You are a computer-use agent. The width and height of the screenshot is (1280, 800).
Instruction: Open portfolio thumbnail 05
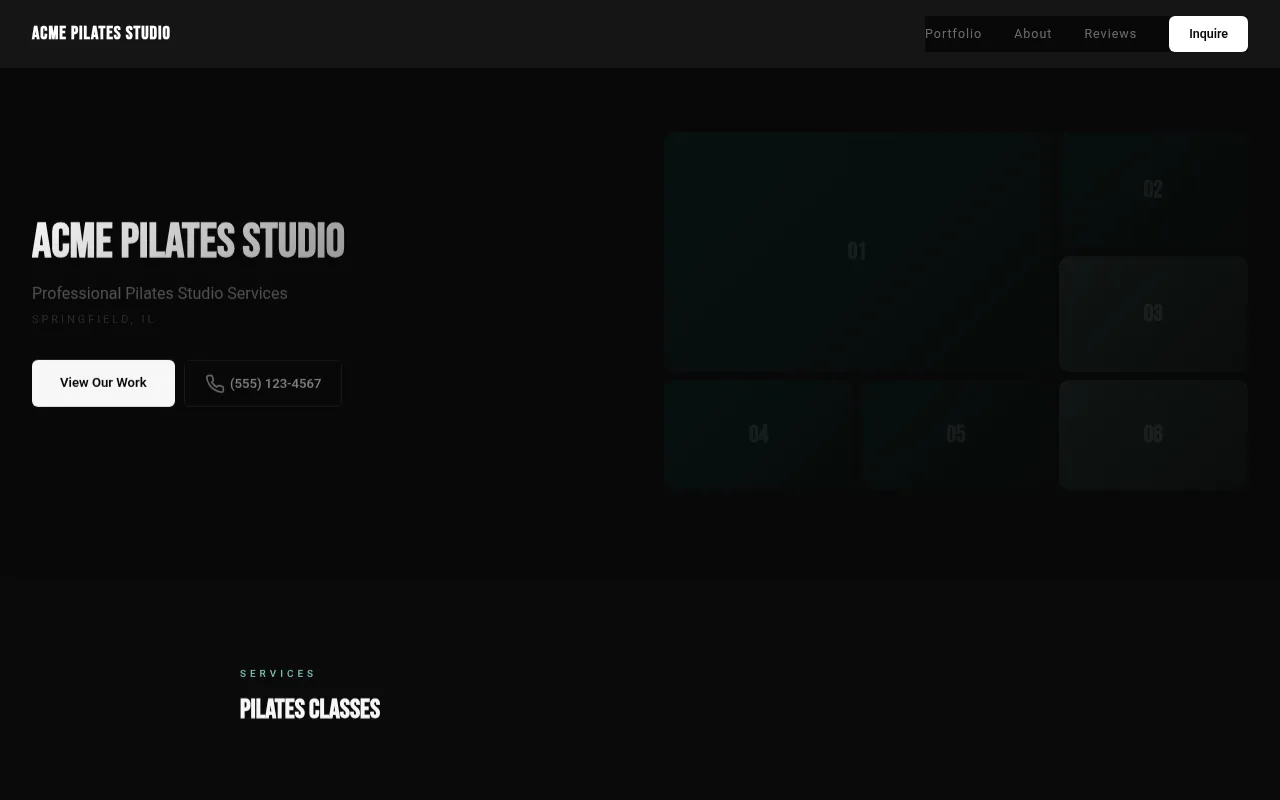955,434
